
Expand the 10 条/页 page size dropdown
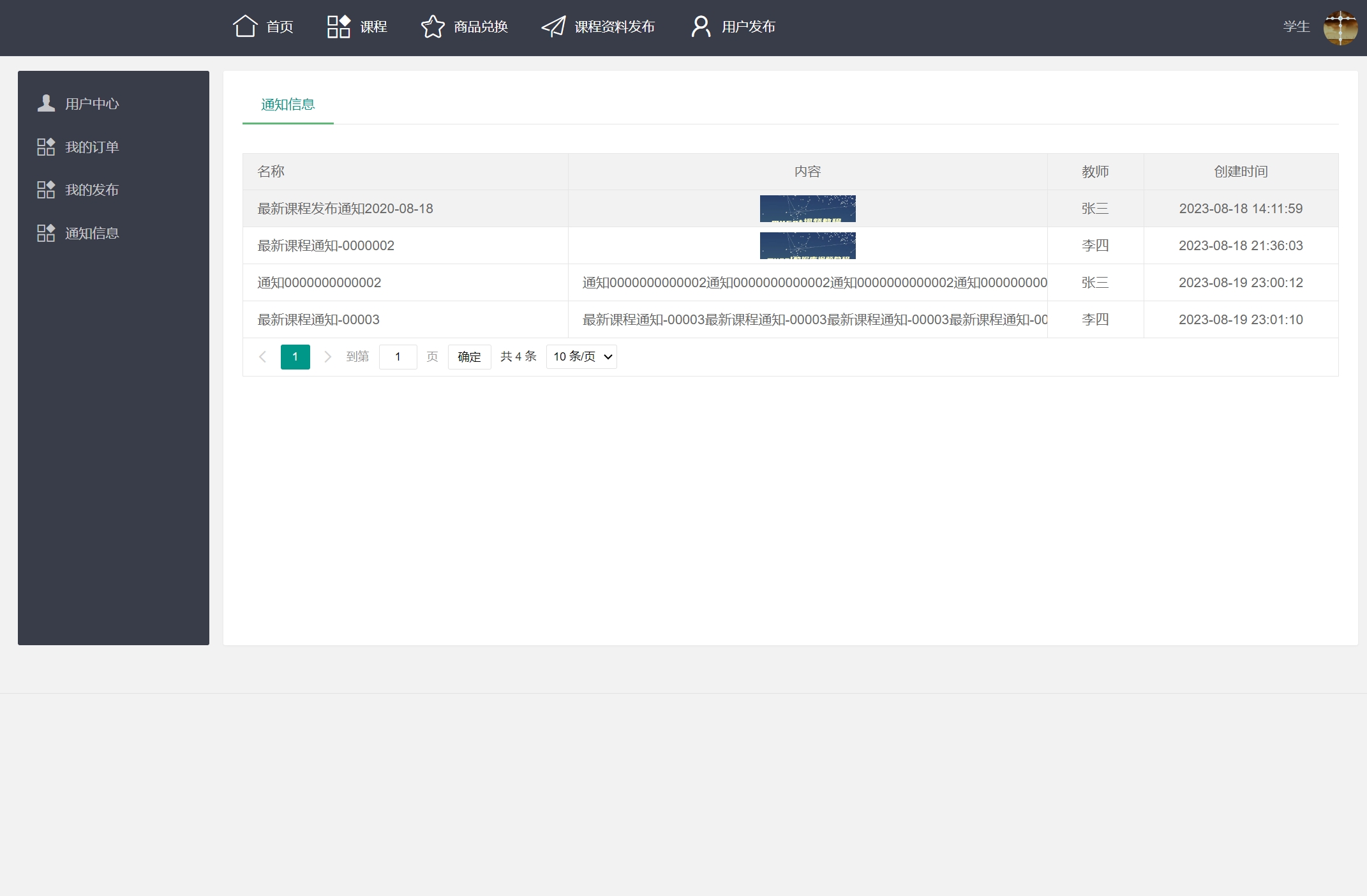[581, 357]
